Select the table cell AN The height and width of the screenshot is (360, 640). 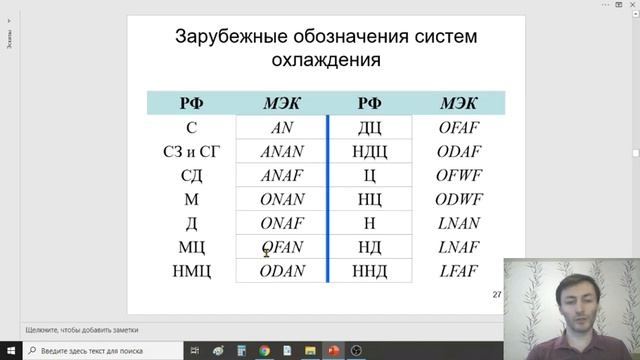click(282, 127)
